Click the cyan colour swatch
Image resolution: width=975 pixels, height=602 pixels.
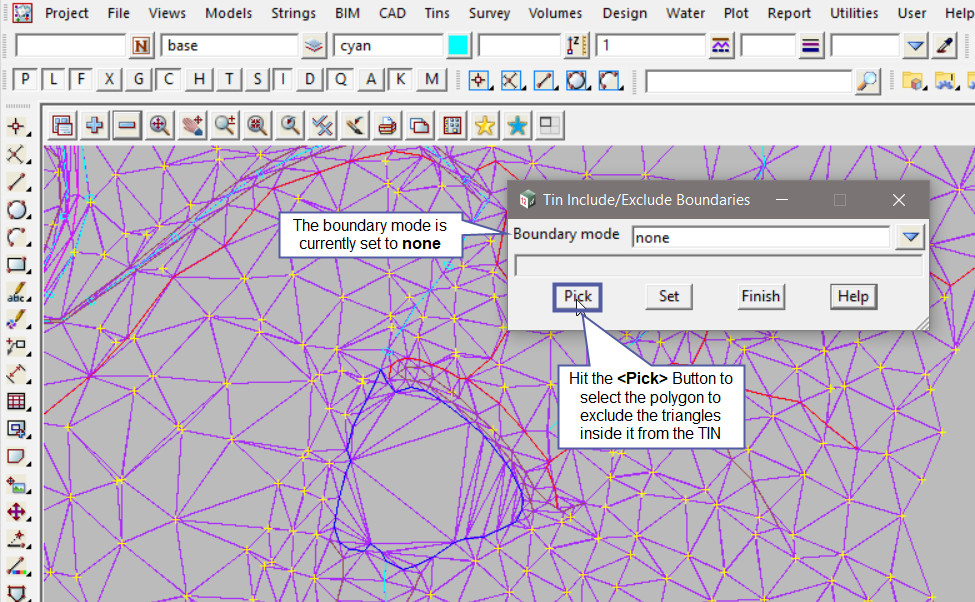point(458,46)
